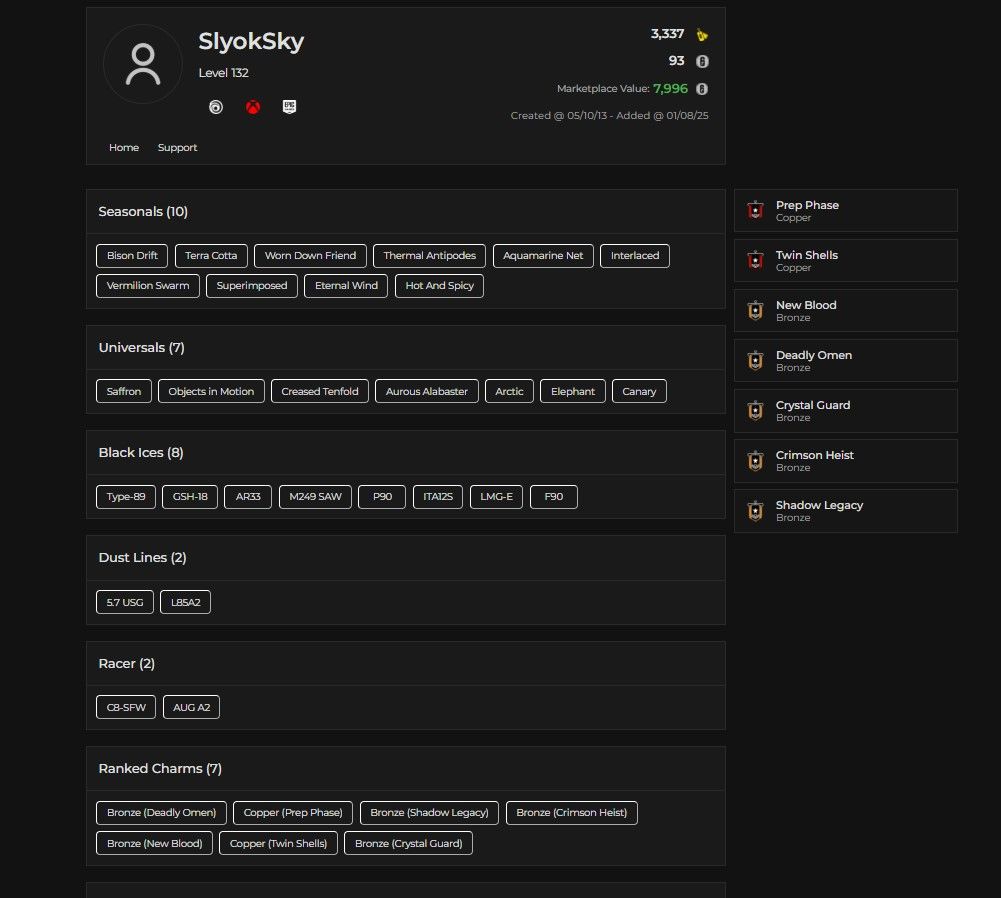1001x898 pixels.
Task: Select the AR33 Black Ice tag
Action: click(248, 497)
